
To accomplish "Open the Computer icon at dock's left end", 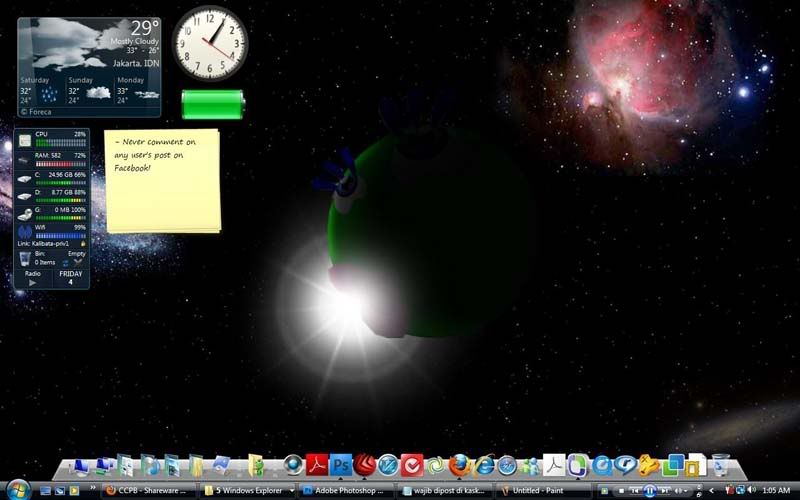I will click(80, 466).
